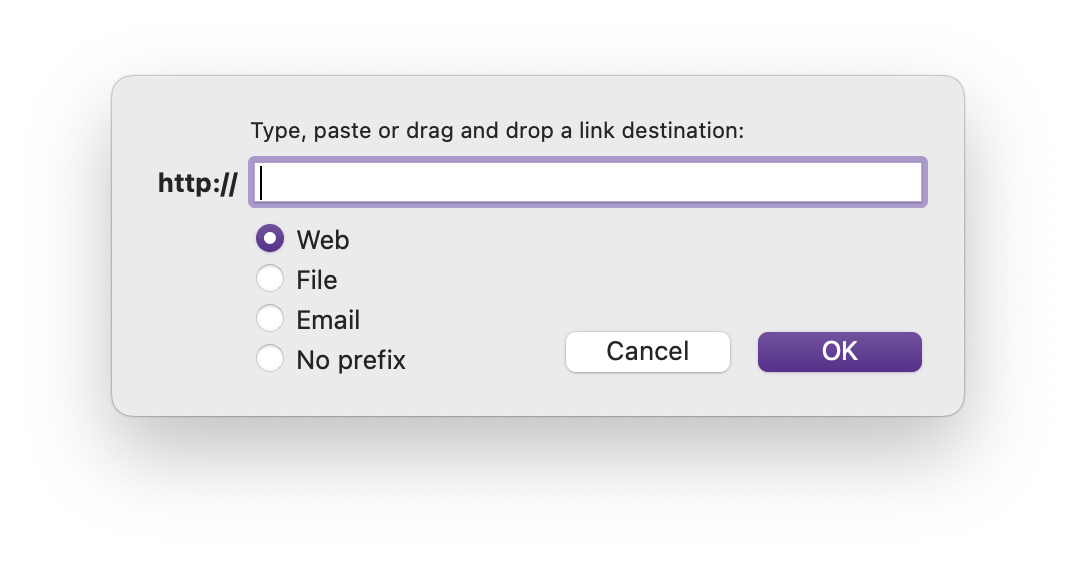Select the Web radio button

[270, 239]
